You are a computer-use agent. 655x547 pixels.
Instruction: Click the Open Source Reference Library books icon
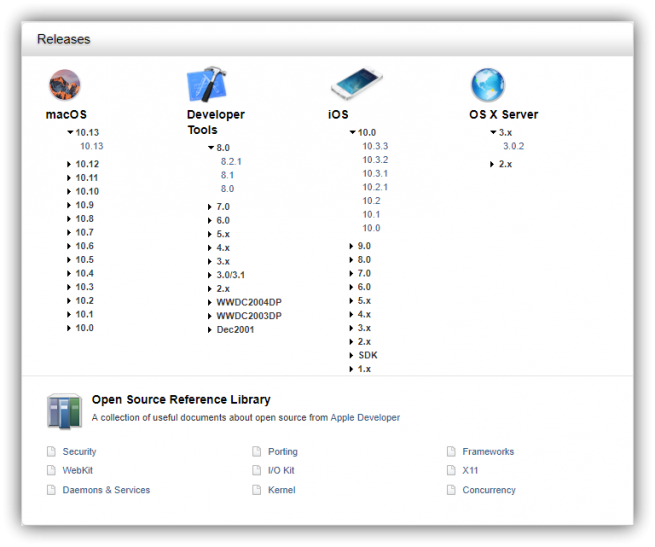[x=64, y=411]
